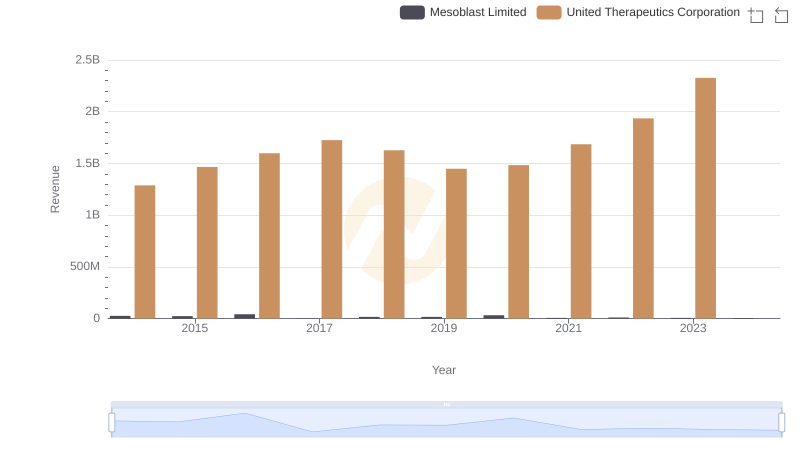Click the United Therapeutics 2020 bar
Image resolution: width=800 pixels, height=461 pixels.
pyautogui.click(x=518, y=242)
